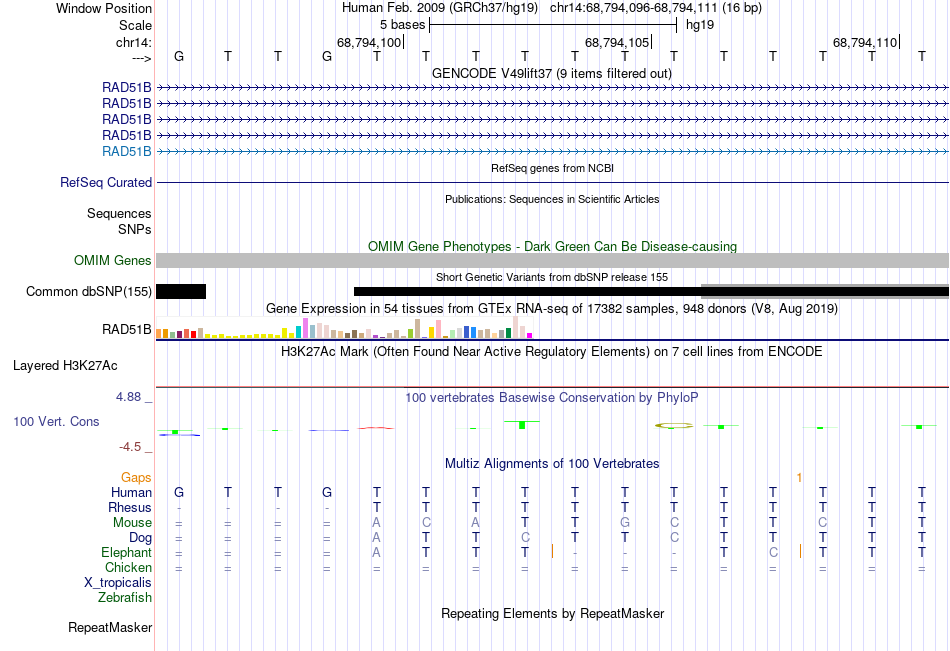Viewport: 950px width, 651px height.
Task: Click the 5 bases scale bar
Action: coord(553,25)
